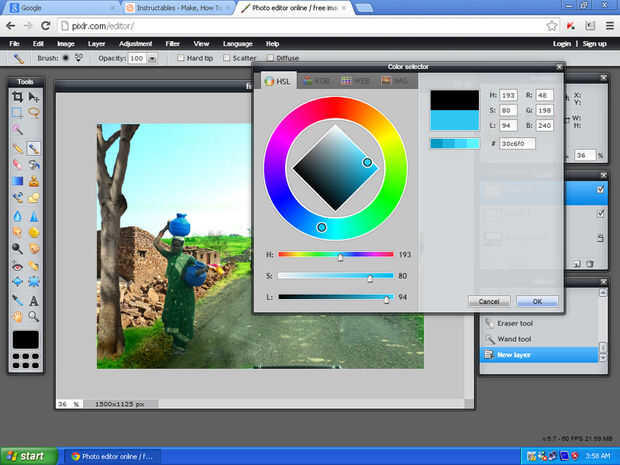This screenshot has height=465, width=620.
Task: Open the Language menu
Action: click(238, 44)
